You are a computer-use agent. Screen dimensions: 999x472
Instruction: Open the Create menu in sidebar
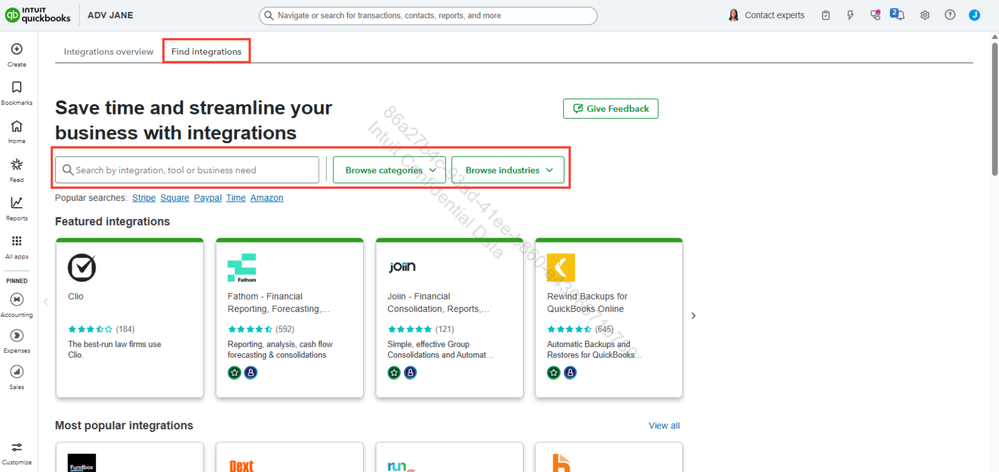(17, 54)
